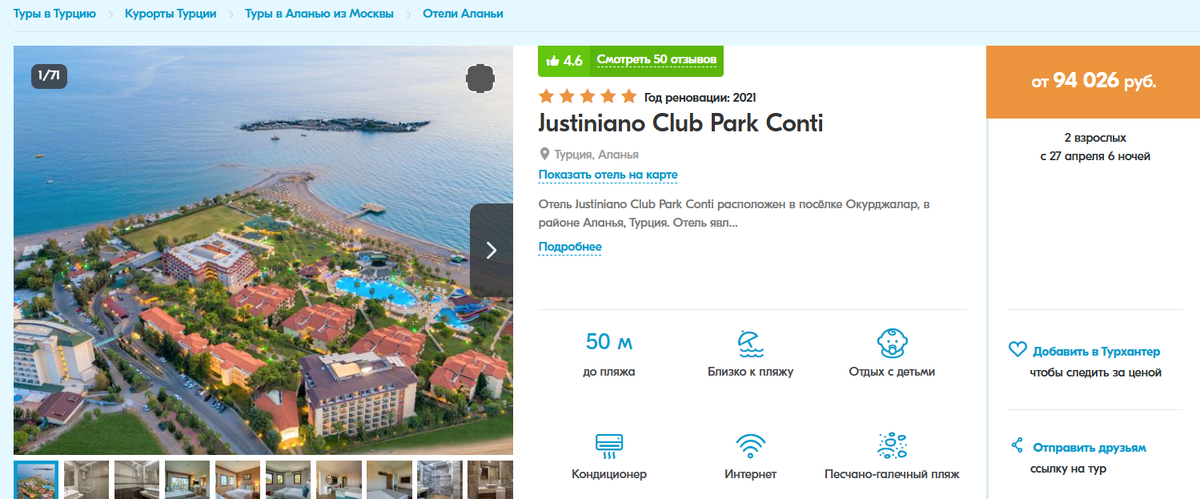
Task: Go to next photo with the arrow
Action: pyautogui.click(x=491, y=250)
